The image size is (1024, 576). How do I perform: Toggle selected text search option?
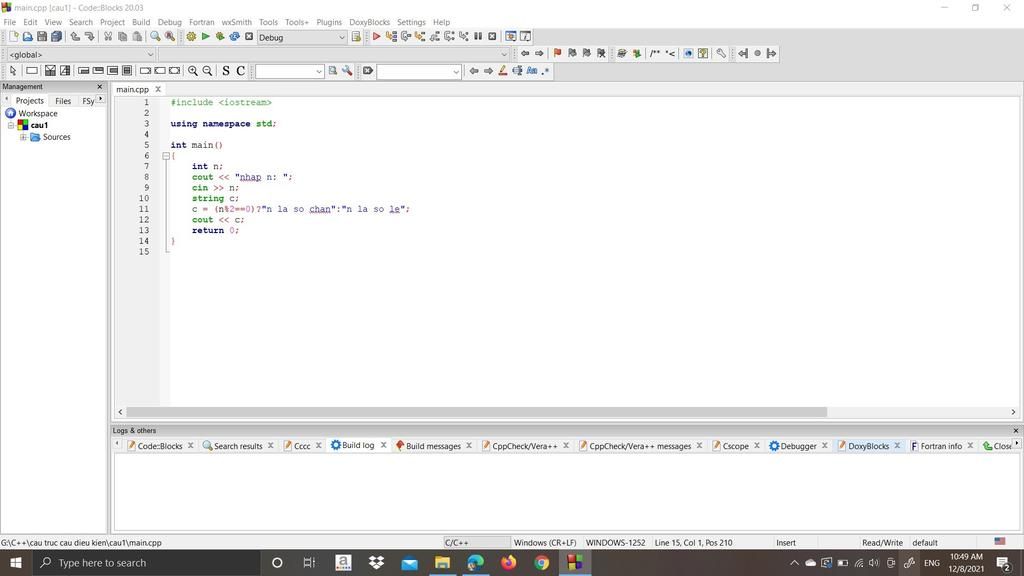[x=517, y=71]
